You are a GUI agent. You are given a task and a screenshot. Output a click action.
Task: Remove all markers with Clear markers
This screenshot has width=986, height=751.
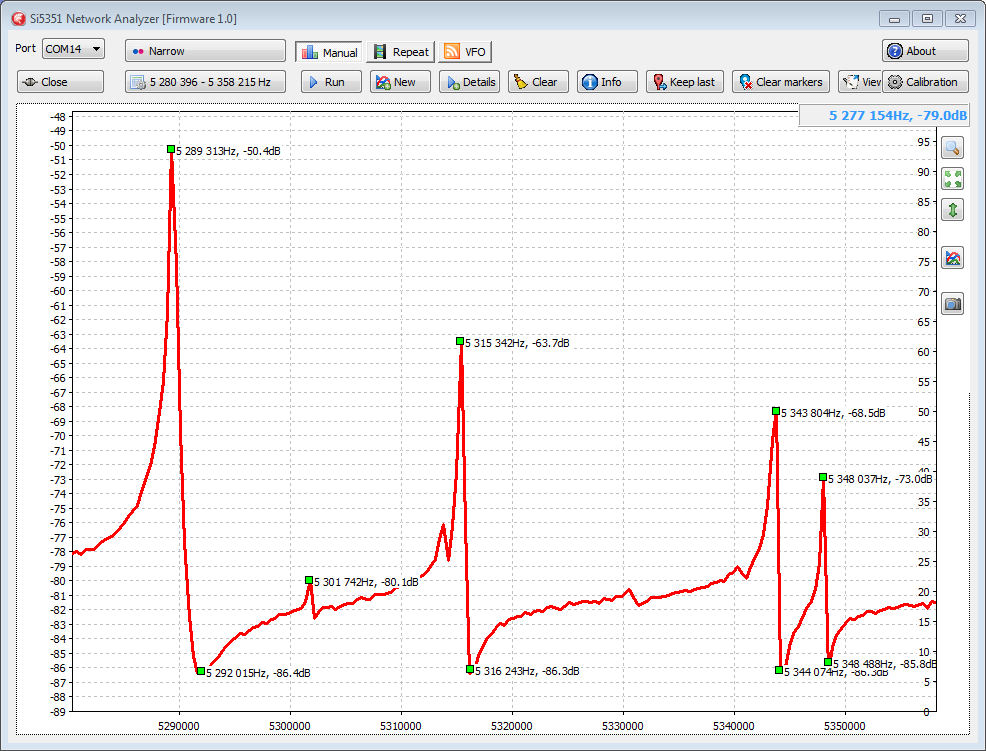tap(780, 82)
